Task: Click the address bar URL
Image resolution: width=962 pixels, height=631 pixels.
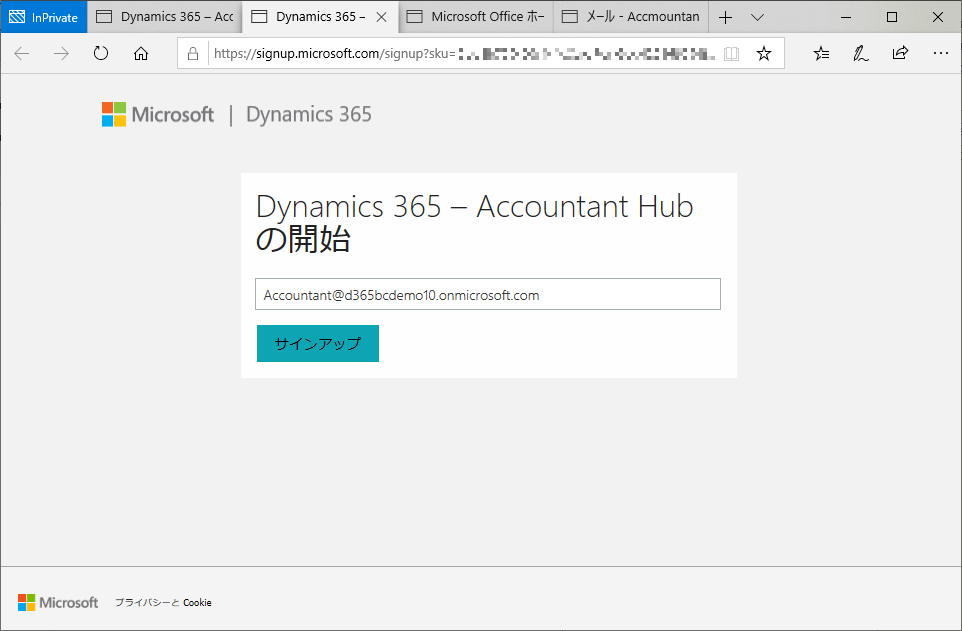Action: point(464,54)
